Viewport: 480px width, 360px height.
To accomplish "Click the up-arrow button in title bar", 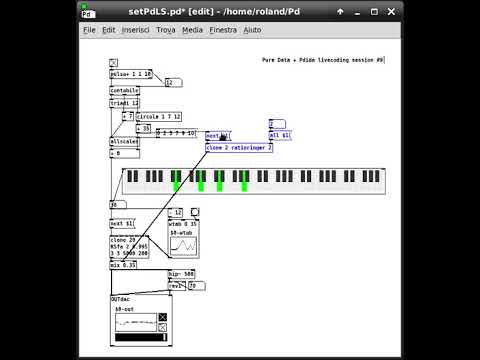I will 340,12.
